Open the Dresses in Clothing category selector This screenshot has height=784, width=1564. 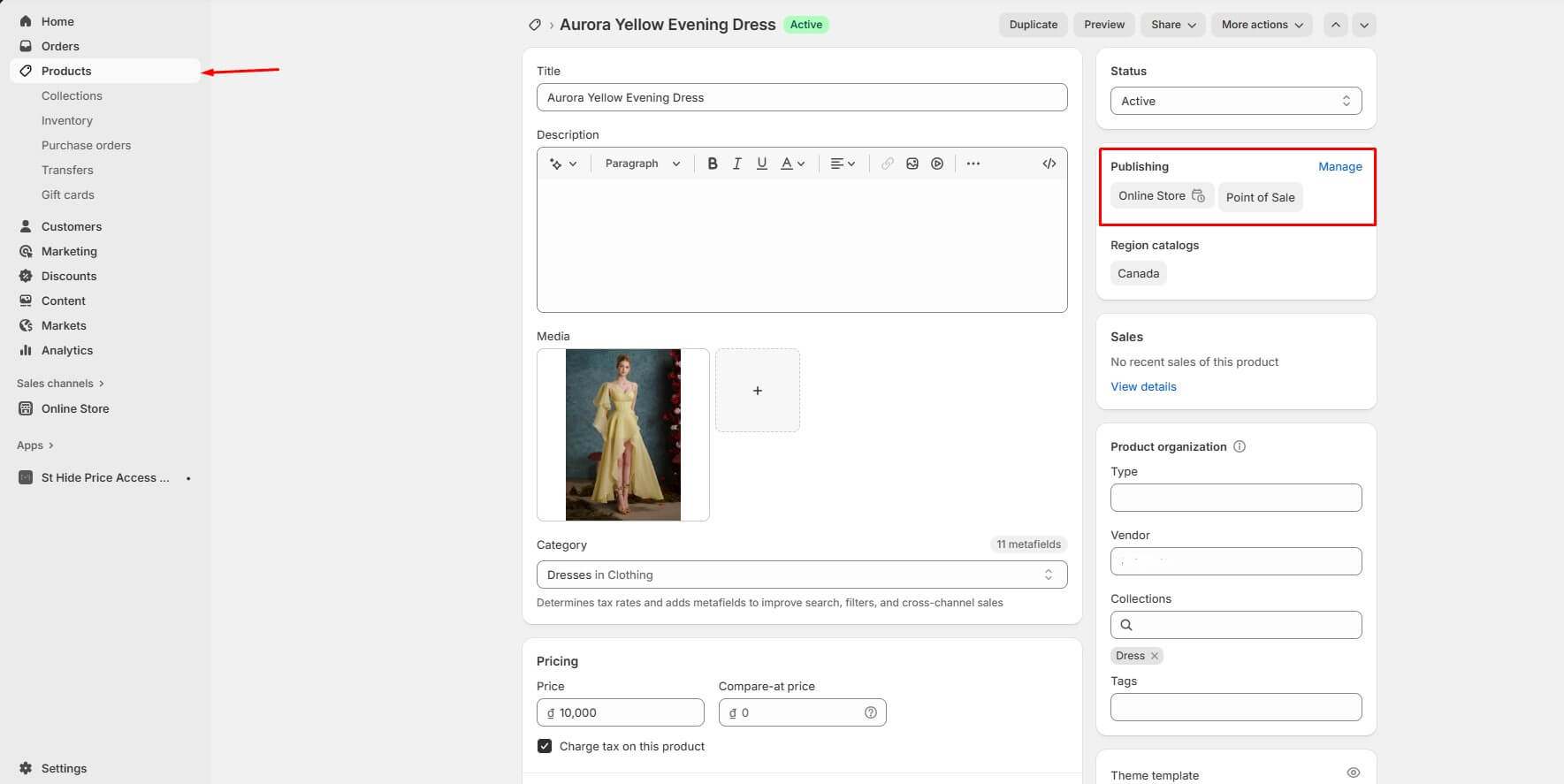click(x=802, y=575)
